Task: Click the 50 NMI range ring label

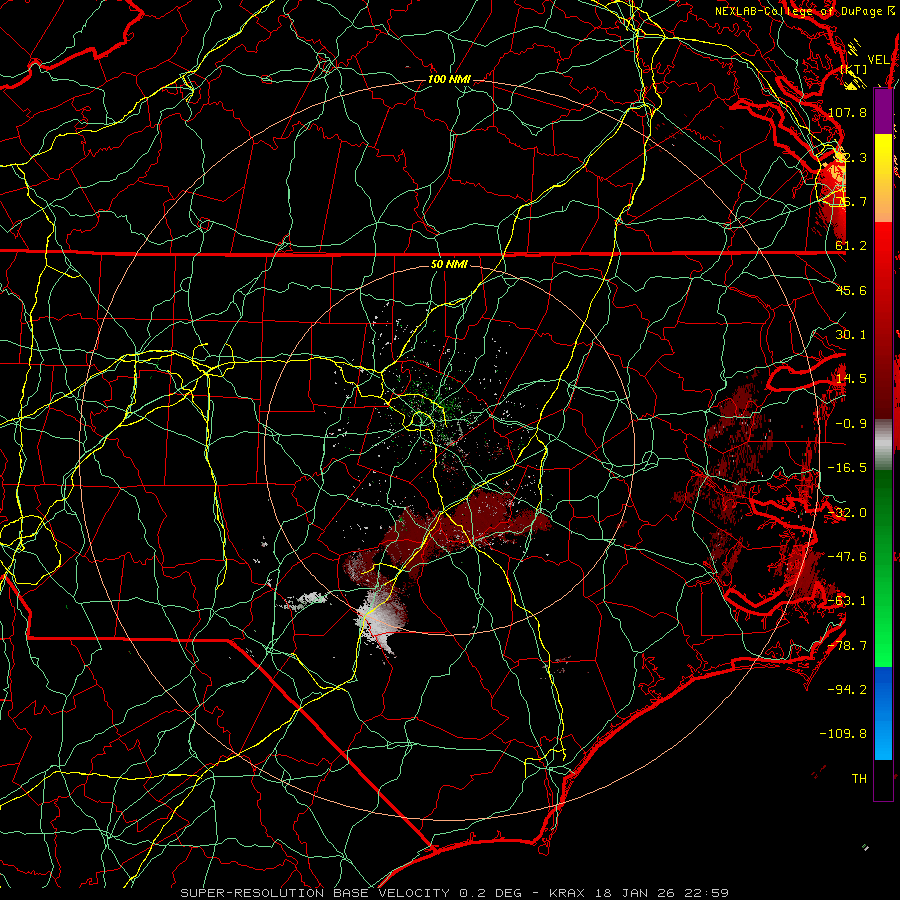Action: pos(449,264)
